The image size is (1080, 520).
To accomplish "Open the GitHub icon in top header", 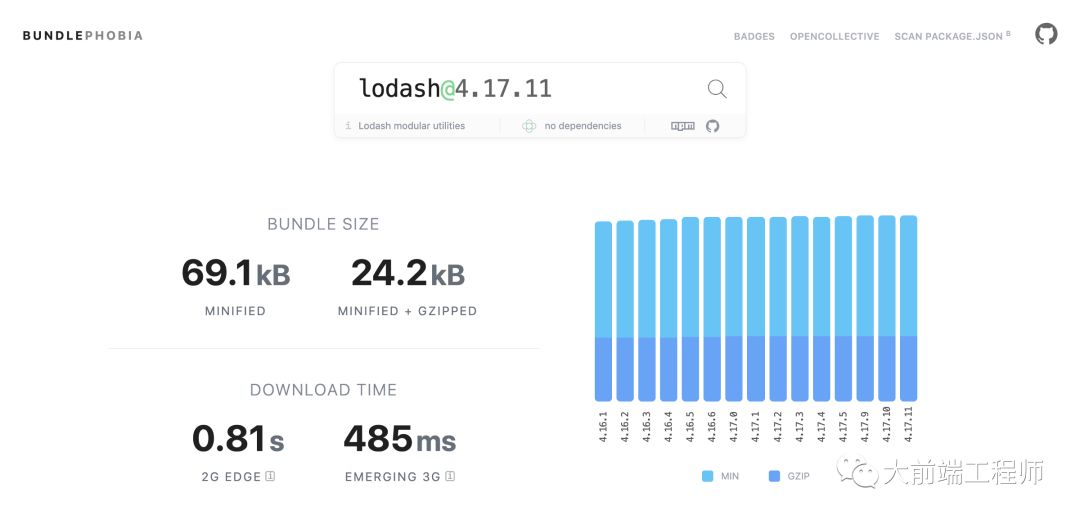I will click(x=1046, y=34).
